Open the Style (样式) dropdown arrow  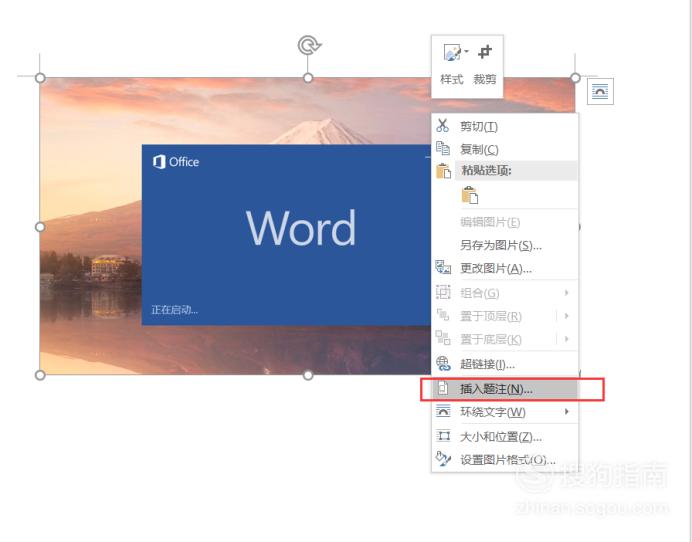[x=466, y=51]
